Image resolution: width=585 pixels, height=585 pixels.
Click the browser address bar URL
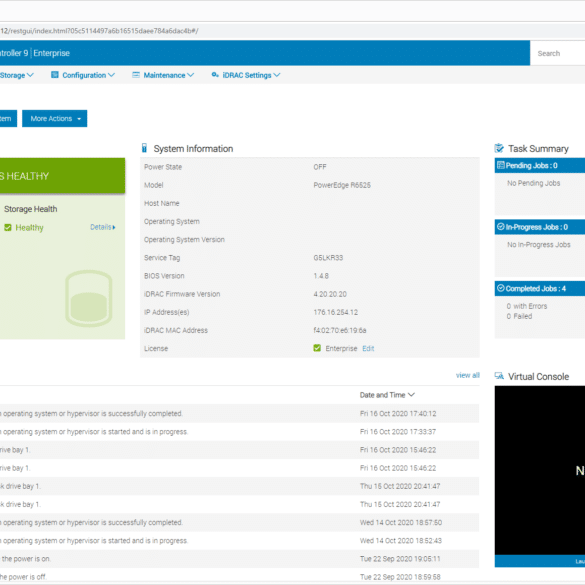tap(99, 31)
